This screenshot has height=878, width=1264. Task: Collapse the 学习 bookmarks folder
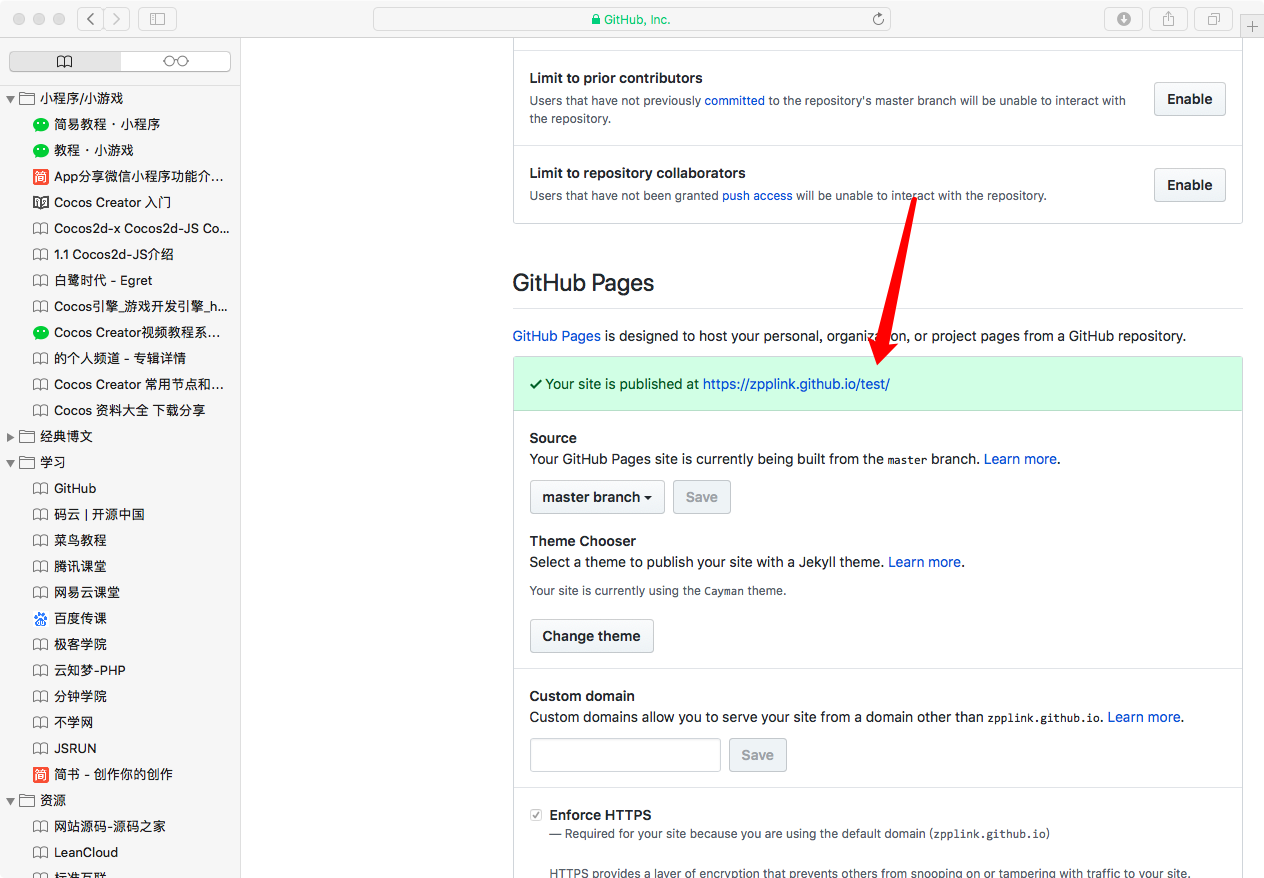coord(11,463)
